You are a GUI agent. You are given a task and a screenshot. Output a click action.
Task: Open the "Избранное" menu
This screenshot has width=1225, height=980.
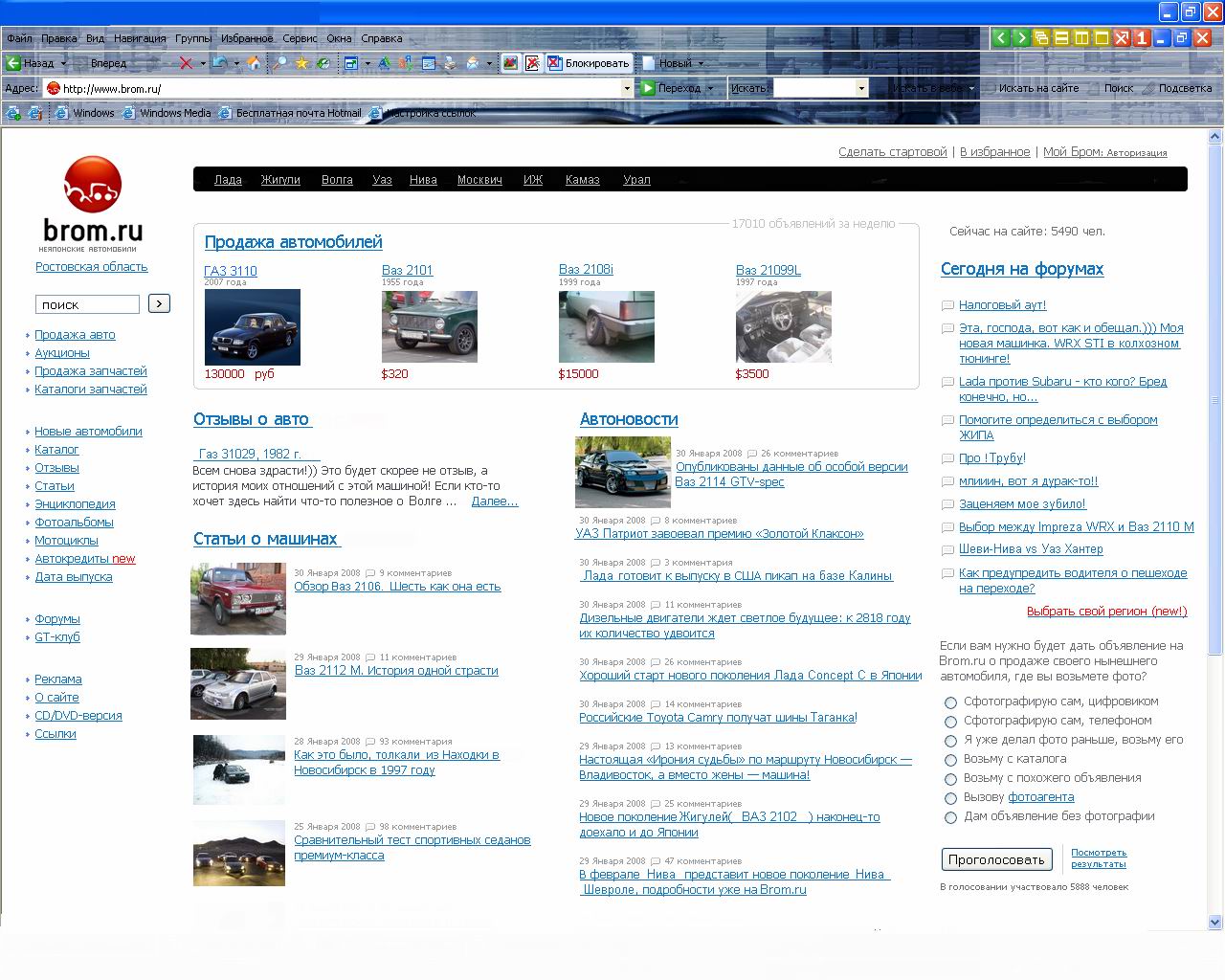tap(247, 38)
